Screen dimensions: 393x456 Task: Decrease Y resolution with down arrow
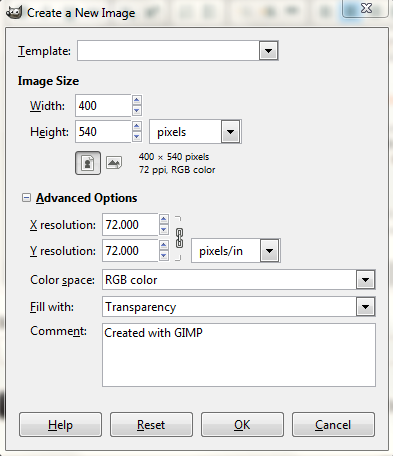163,255
